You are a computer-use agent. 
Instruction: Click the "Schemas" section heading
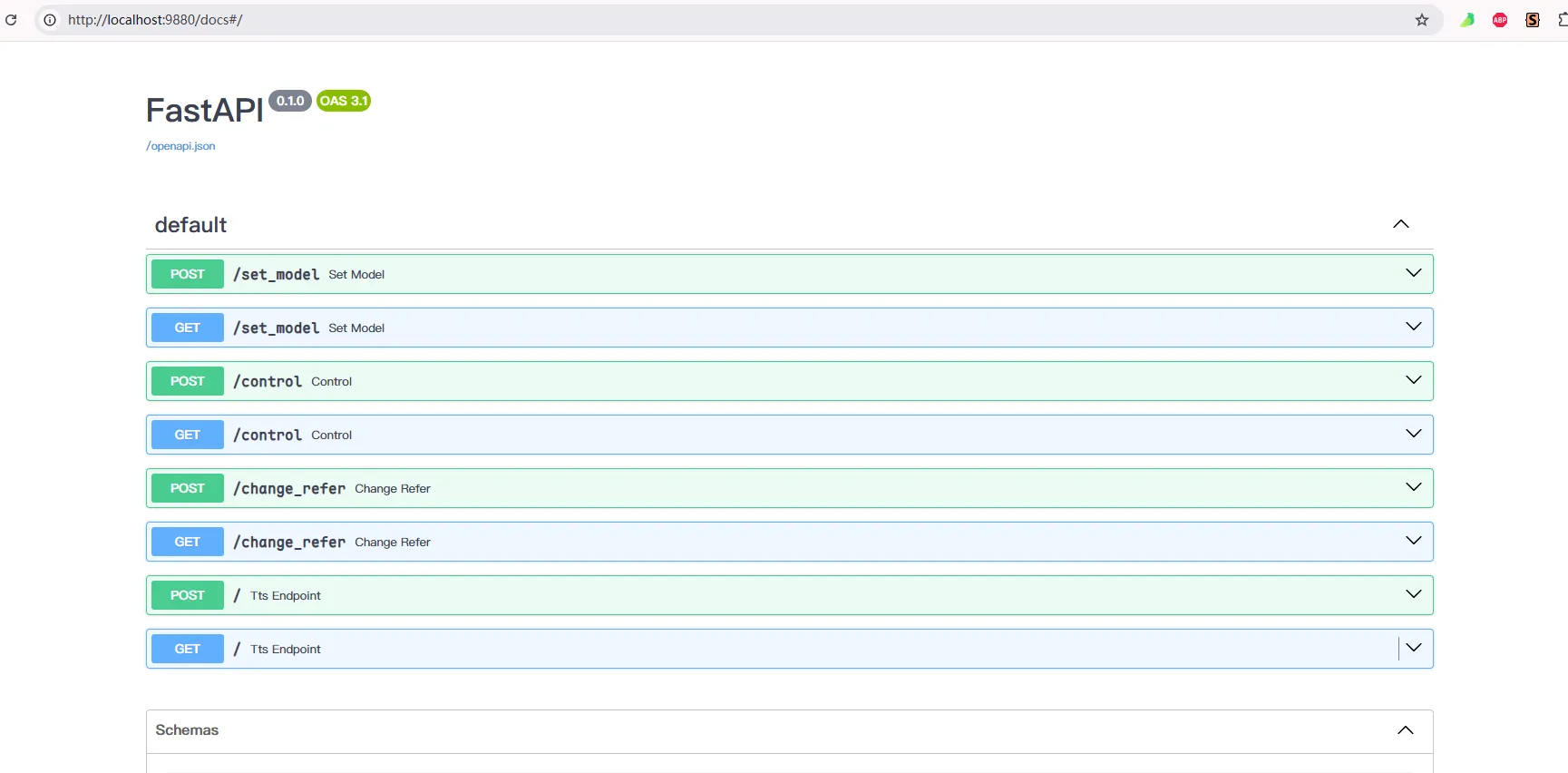pyautogui.click(x=187, y=730)
